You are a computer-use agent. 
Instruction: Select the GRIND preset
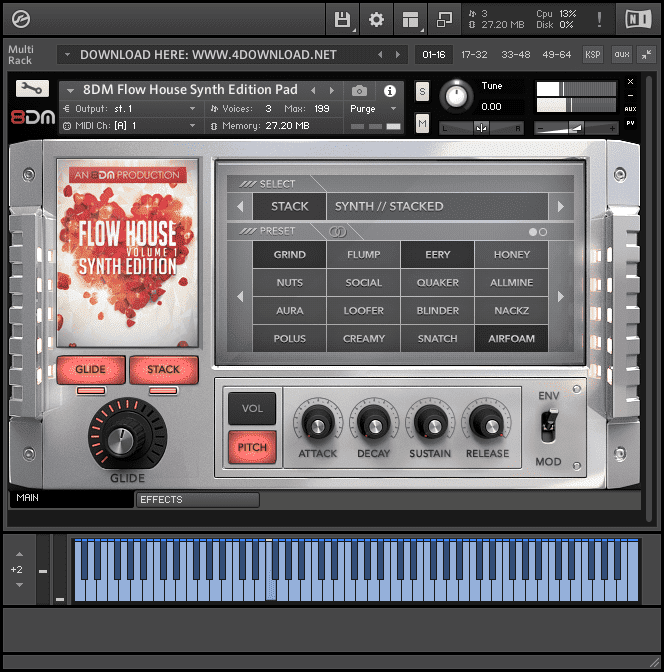tap(289, 255)
